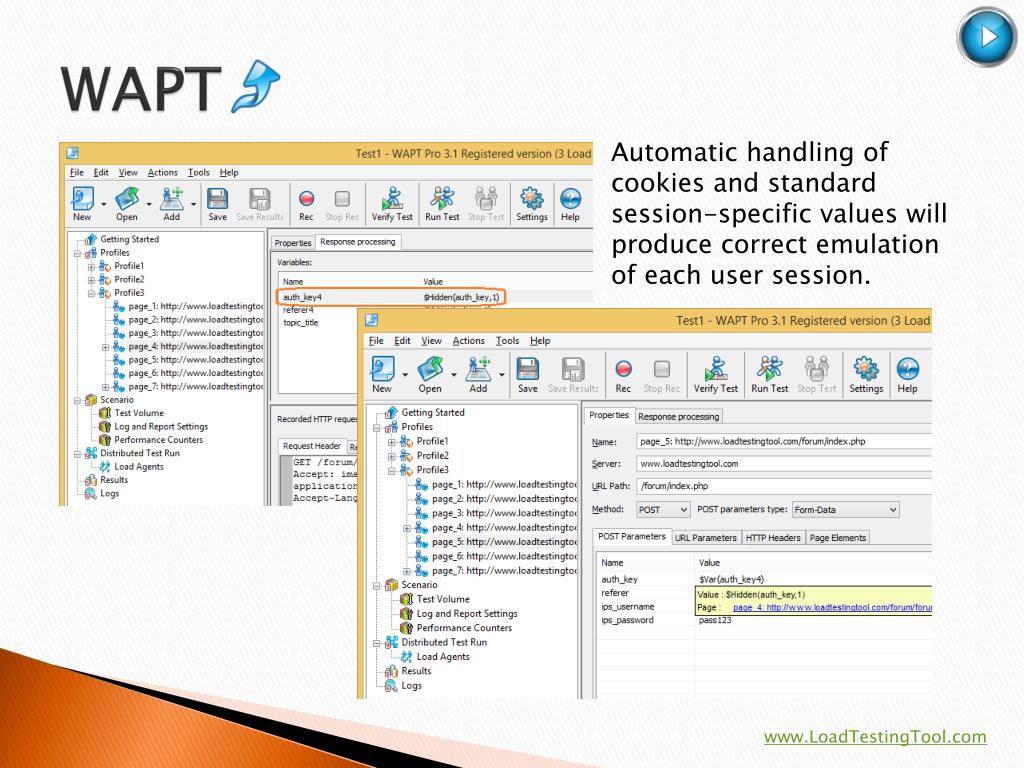Image resolution: width=1024 pixels, height=768 pixels.
Task: Select Test Volume in front window tree
Action: (443, 599)
